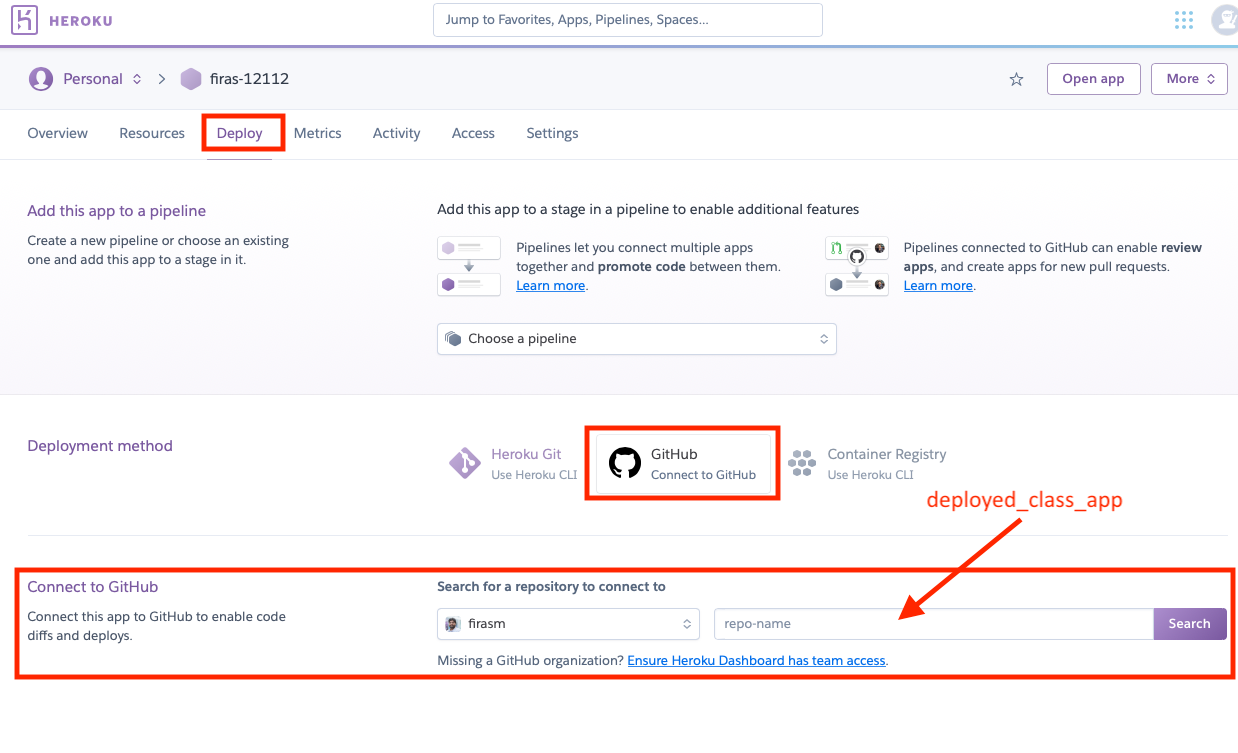Switch to the Overview tab
Screen dimensions: 1238x753
point(57,133)
